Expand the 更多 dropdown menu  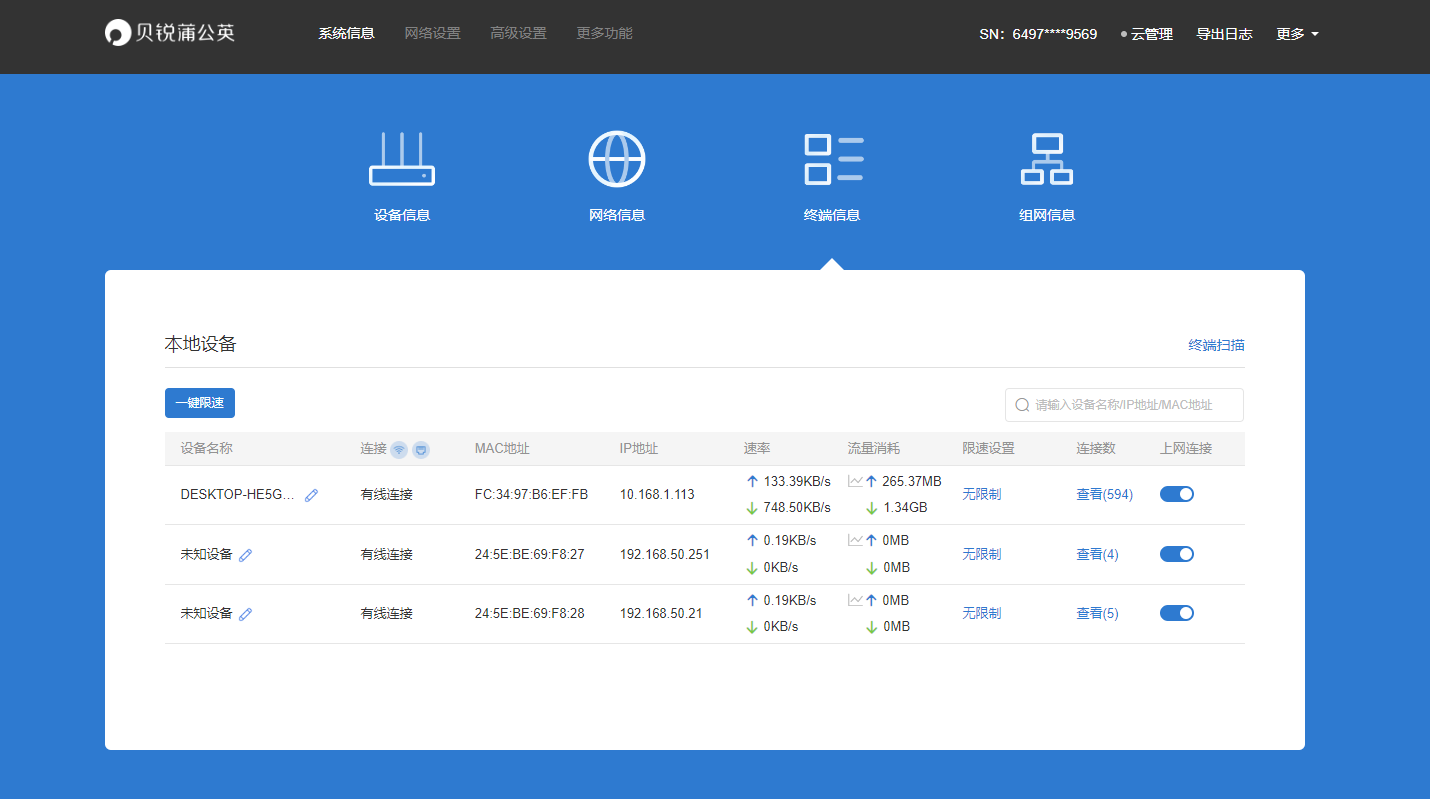(1297, 33)
